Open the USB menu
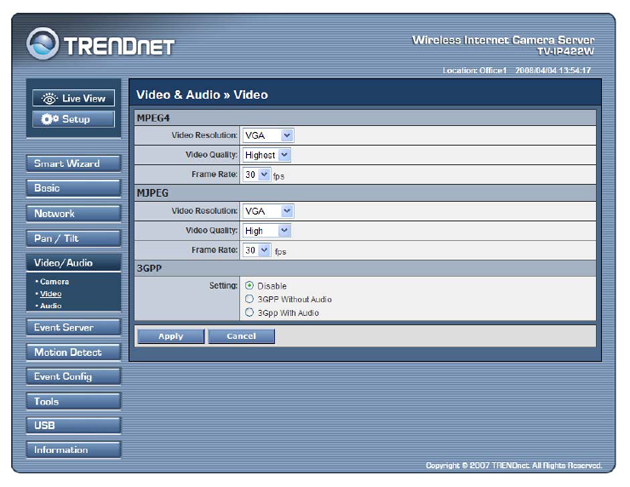 tap(74, 426)
